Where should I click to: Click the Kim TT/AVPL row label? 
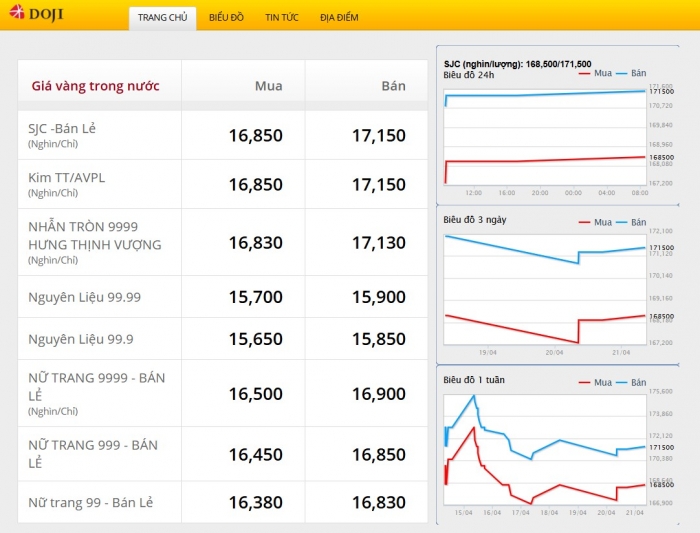[x=66, y=178]
